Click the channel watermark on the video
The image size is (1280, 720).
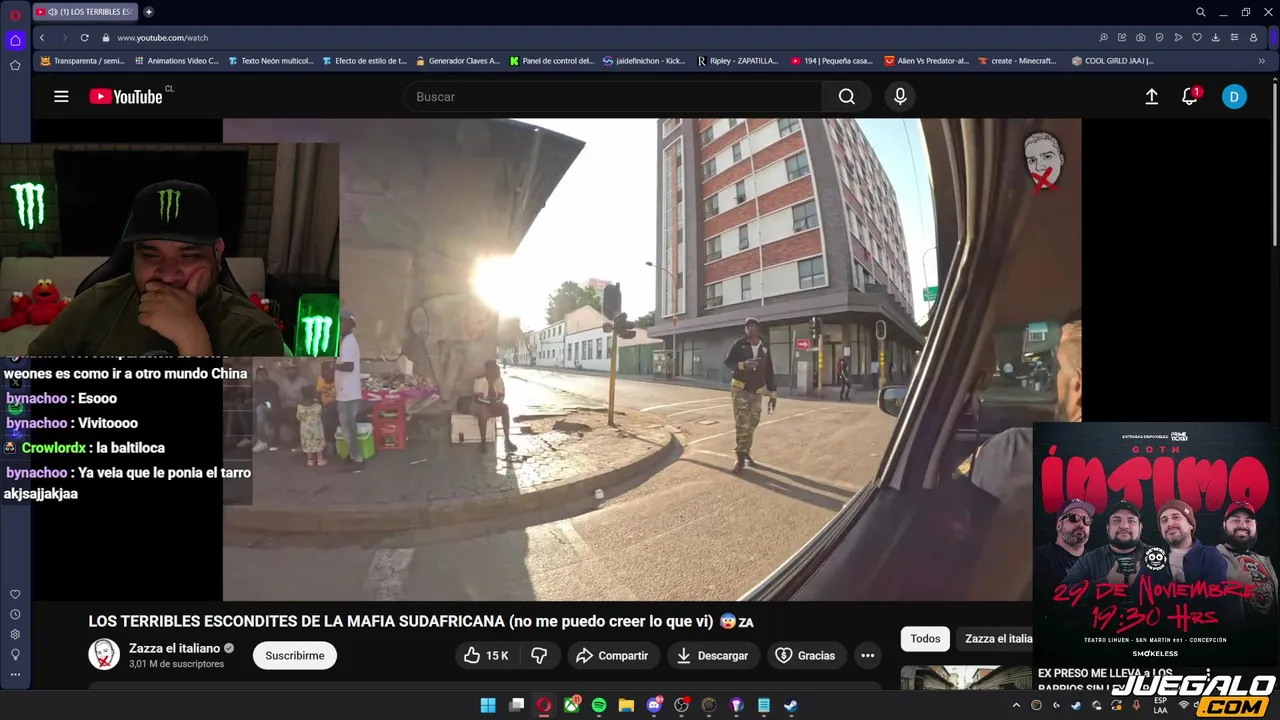(1043, 161)
